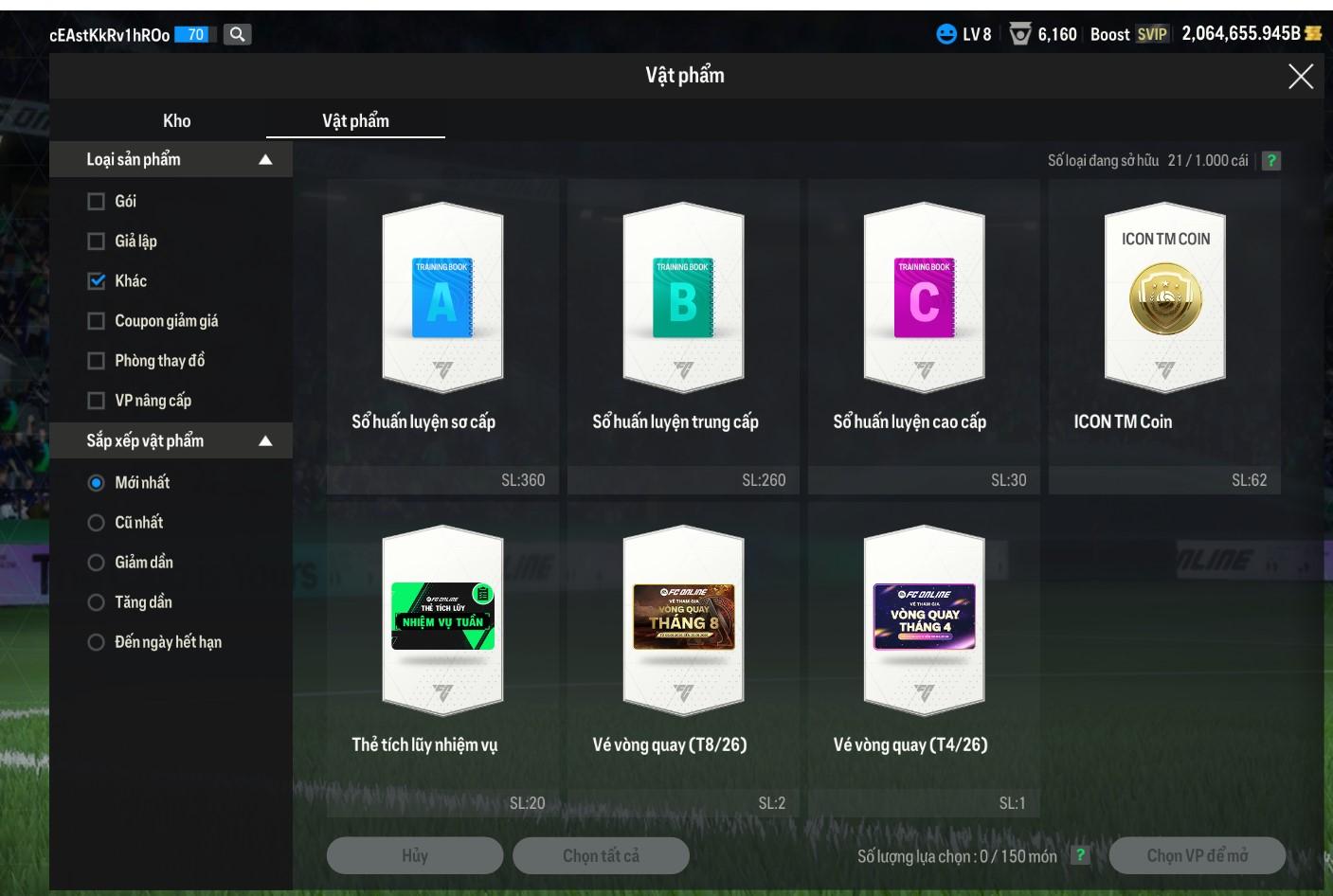Click the smiley level icon
Screen dimensions: 1333x896
(x=946, y=34)
